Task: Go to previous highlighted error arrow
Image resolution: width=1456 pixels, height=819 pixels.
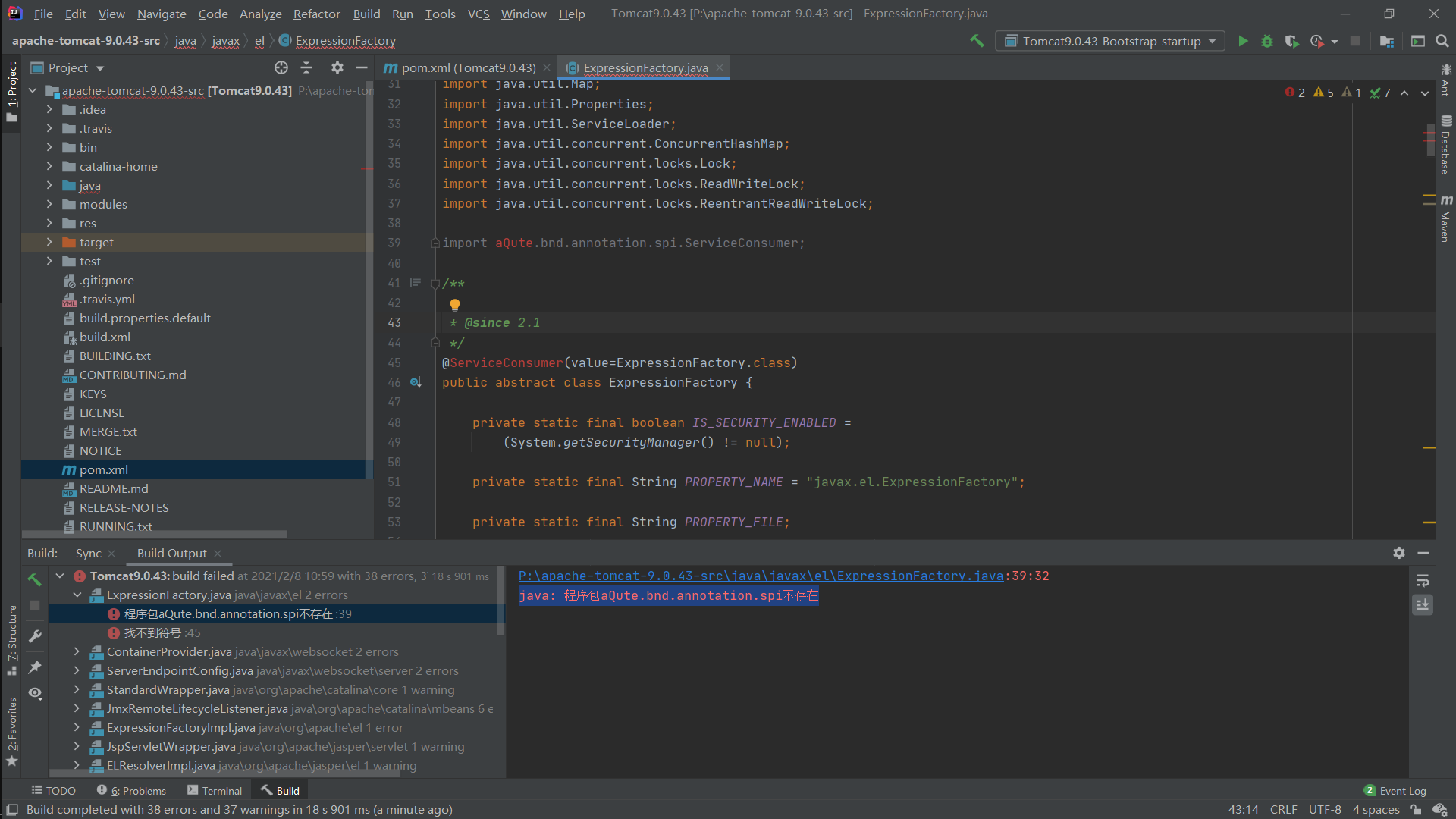Action: 1404,93
